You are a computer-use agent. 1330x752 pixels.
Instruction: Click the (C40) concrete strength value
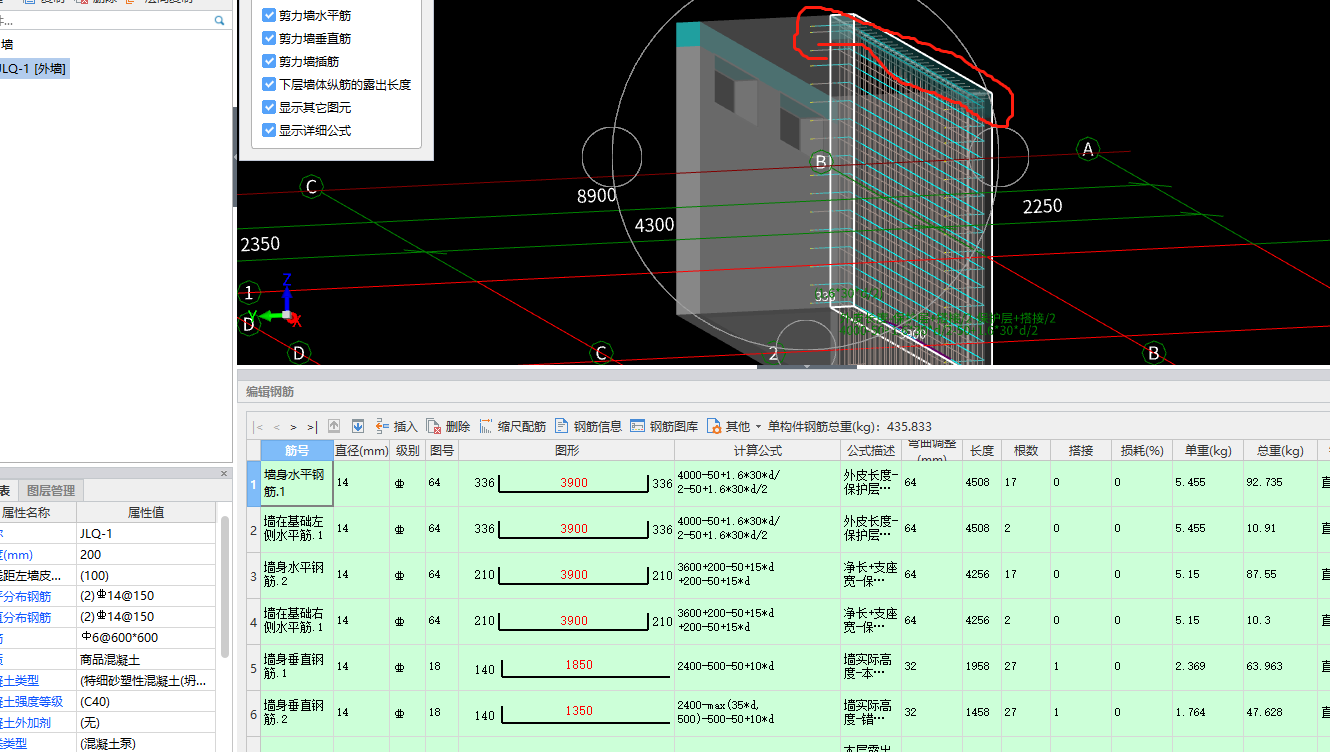(146, 701)
